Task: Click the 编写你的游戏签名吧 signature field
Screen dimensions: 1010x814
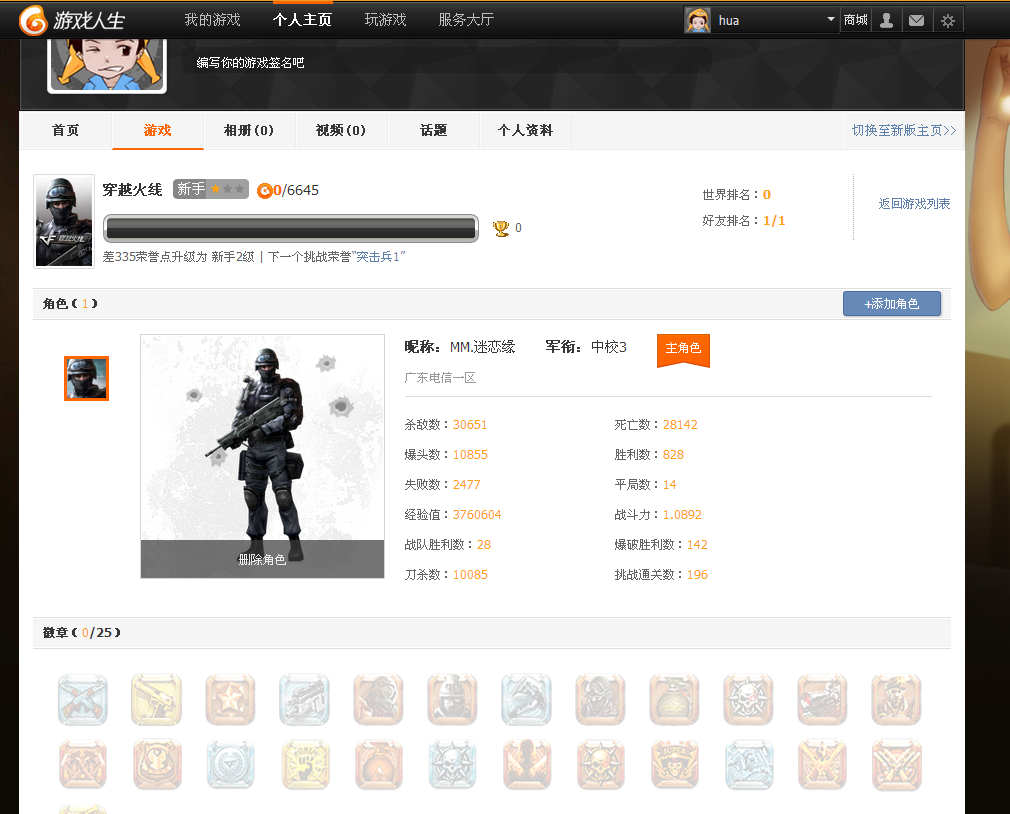Action: click(x=448, y=62)
